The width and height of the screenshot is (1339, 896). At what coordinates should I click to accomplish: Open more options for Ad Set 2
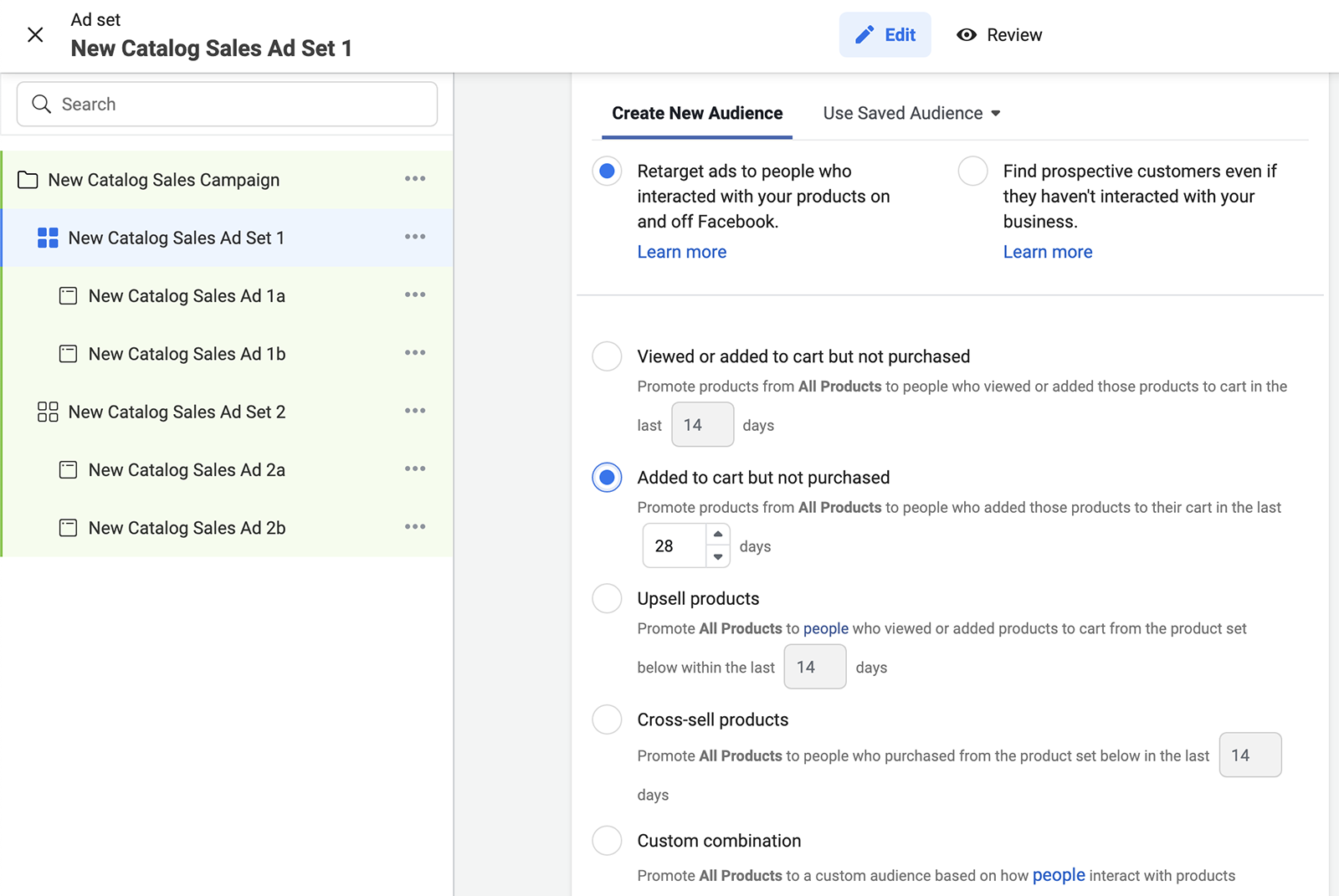click(415, 411)
